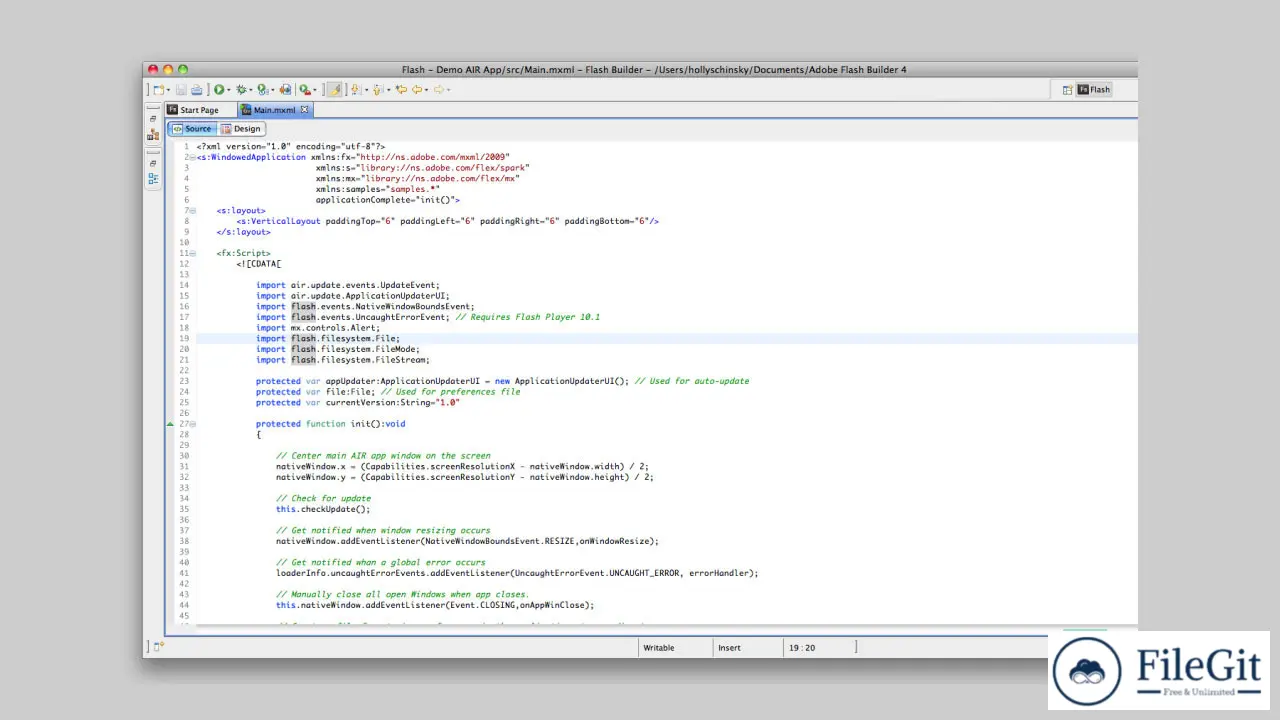Click 'import air.update.events.UpdateEvent;' line
The image size is (1280, 720).
pos(348,285)
